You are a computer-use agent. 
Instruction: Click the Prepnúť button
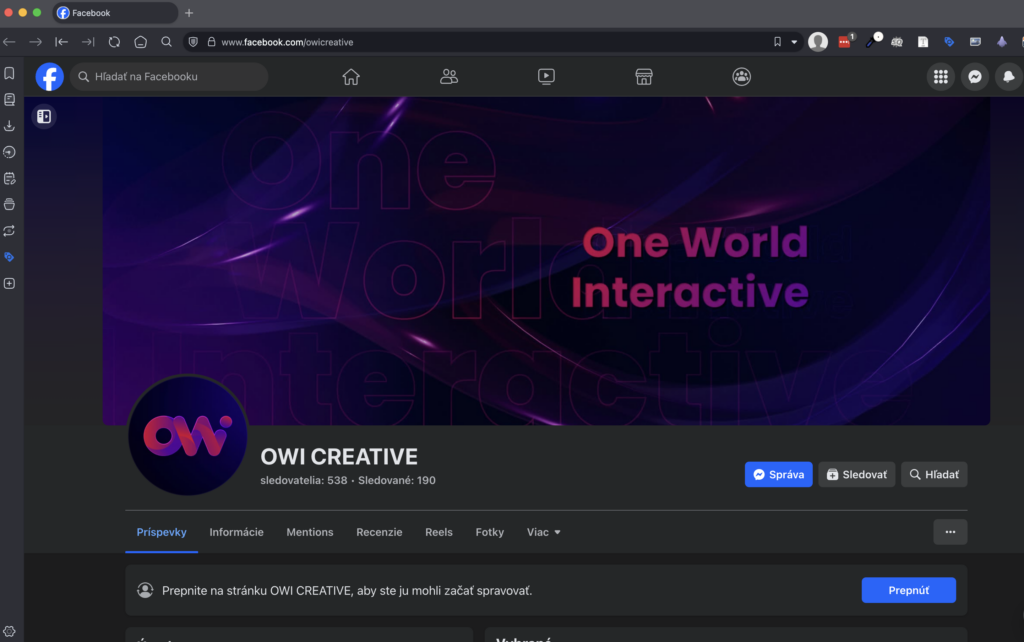(x=908, y=590)
